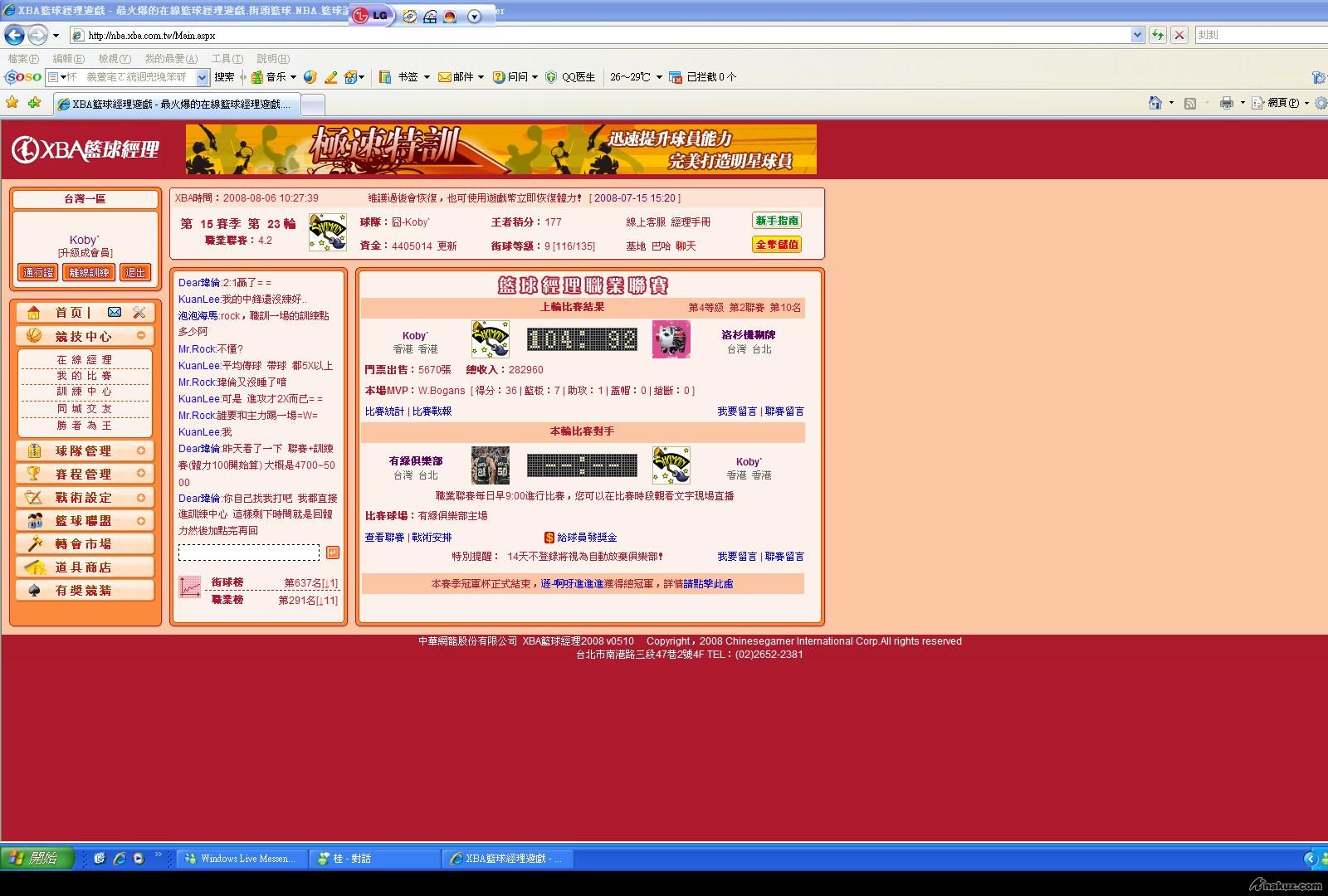Click the browser Forward arrow
This screenshot has width=1328, height=896.
pyautogui.click(x=37, y=35)
